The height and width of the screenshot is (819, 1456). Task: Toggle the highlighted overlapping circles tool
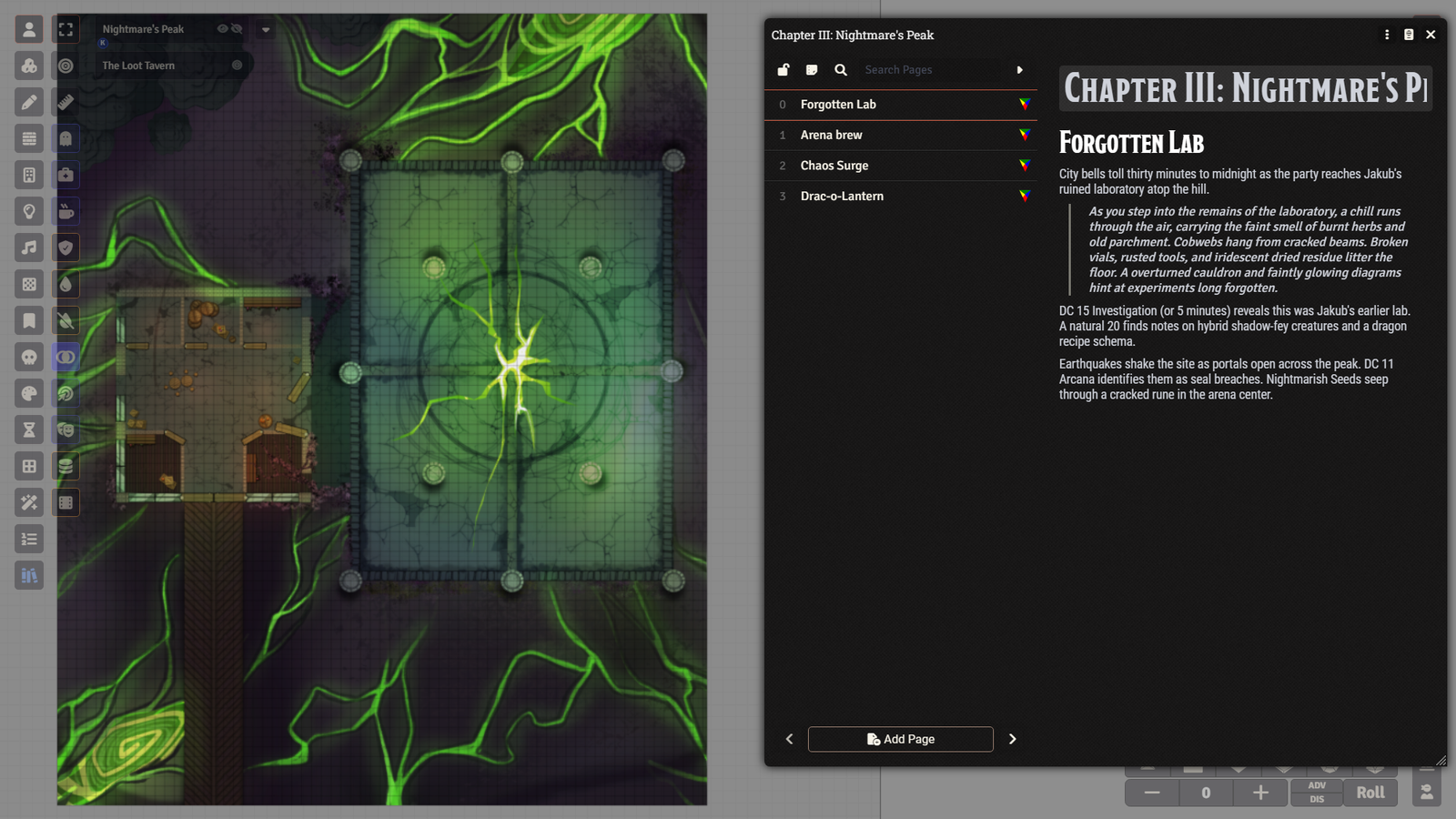[66, 357]
